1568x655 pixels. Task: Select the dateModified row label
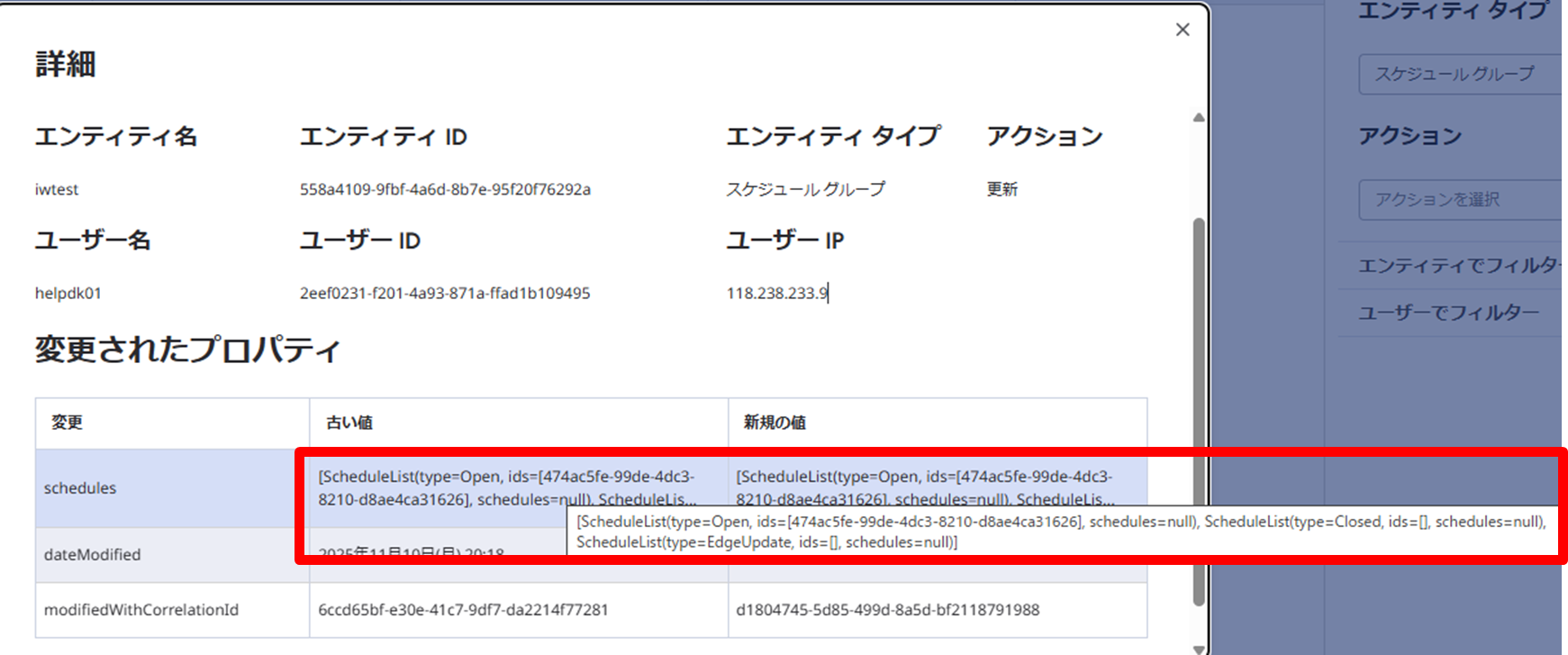pos(92,554)
